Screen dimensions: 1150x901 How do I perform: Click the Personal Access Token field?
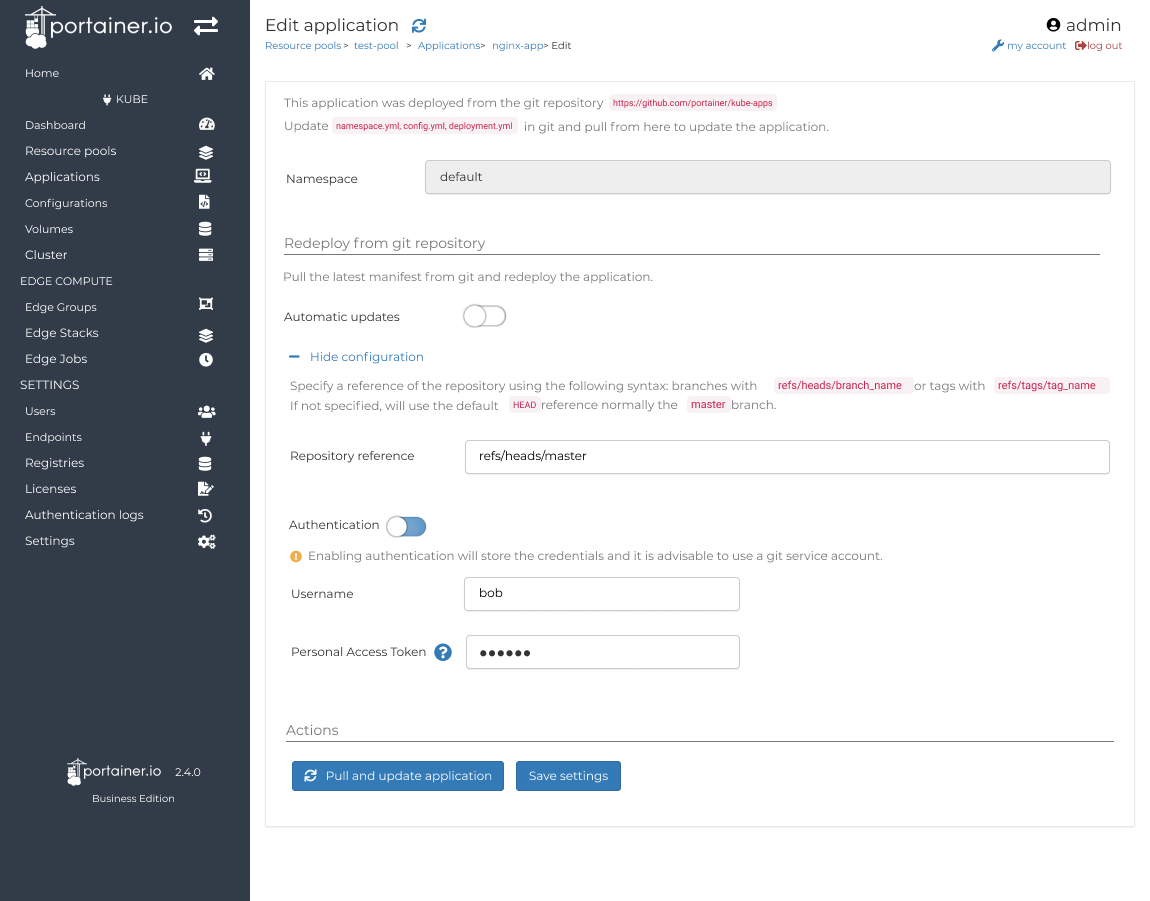(x=603, y=652)
